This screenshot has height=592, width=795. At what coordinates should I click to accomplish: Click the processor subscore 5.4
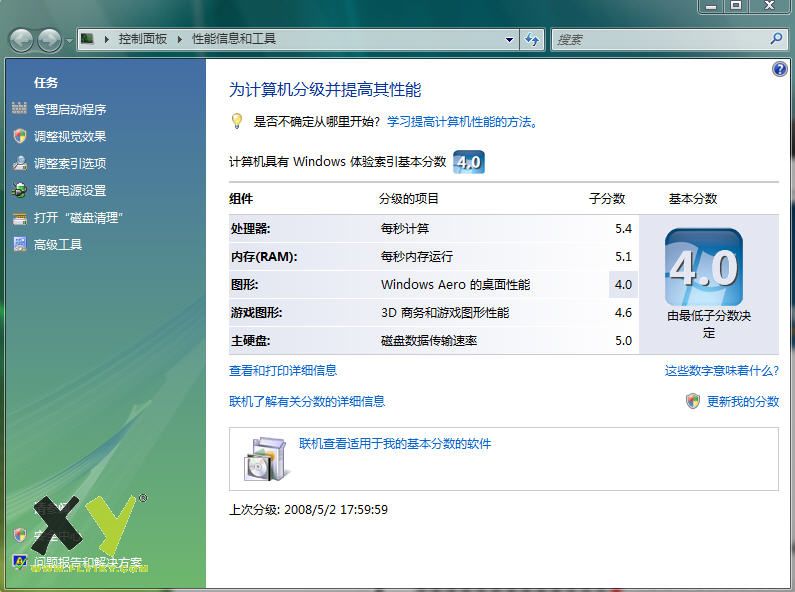(623, 229)
